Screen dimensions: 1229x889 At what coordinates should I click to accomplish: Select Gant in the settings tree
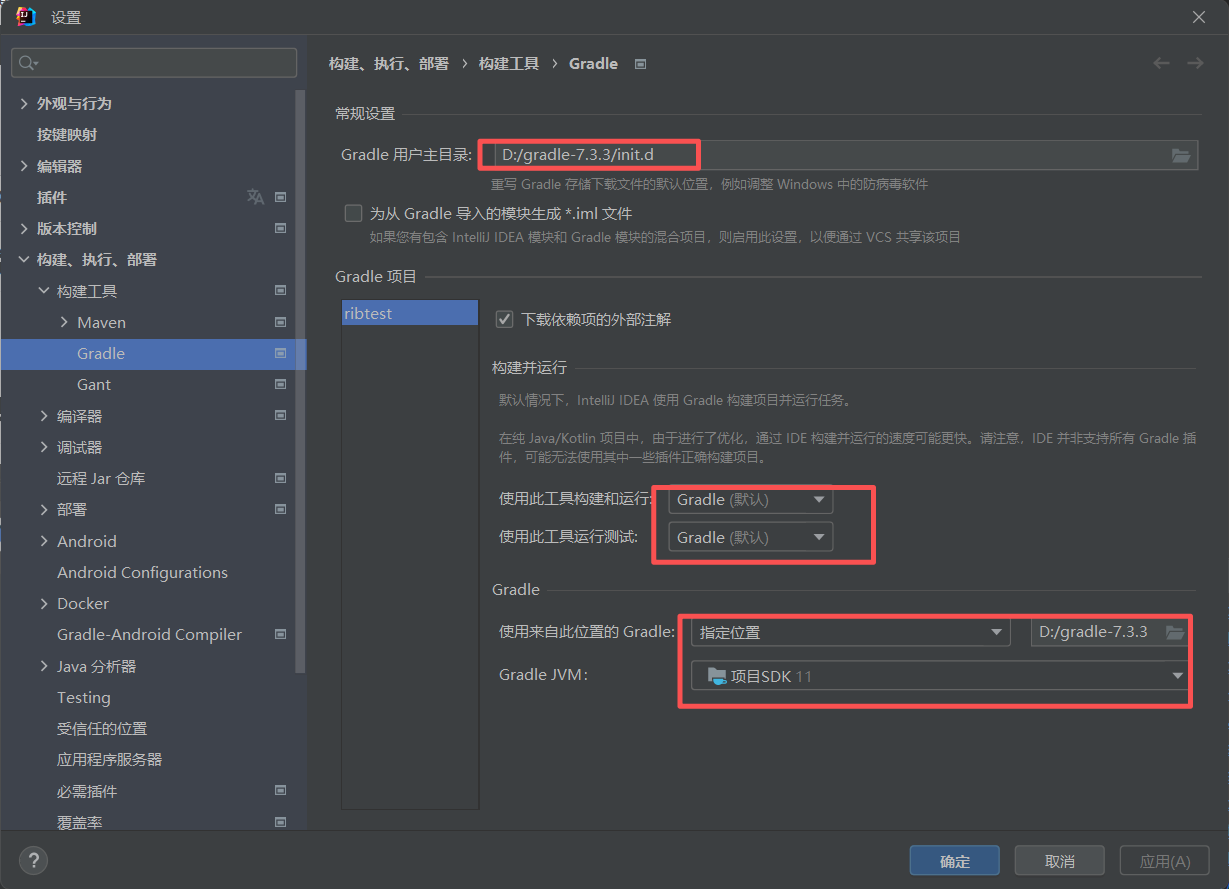94,385
